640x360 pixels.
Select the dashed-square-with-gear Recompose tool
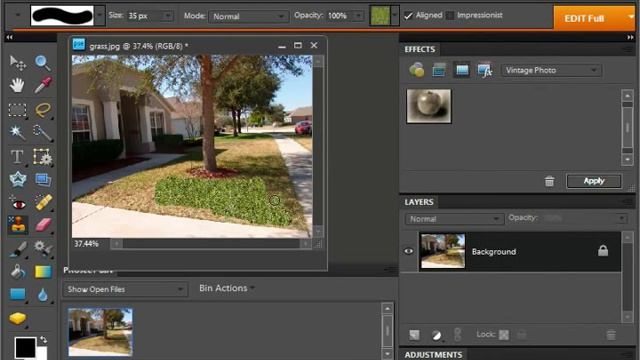coord(42,156)
